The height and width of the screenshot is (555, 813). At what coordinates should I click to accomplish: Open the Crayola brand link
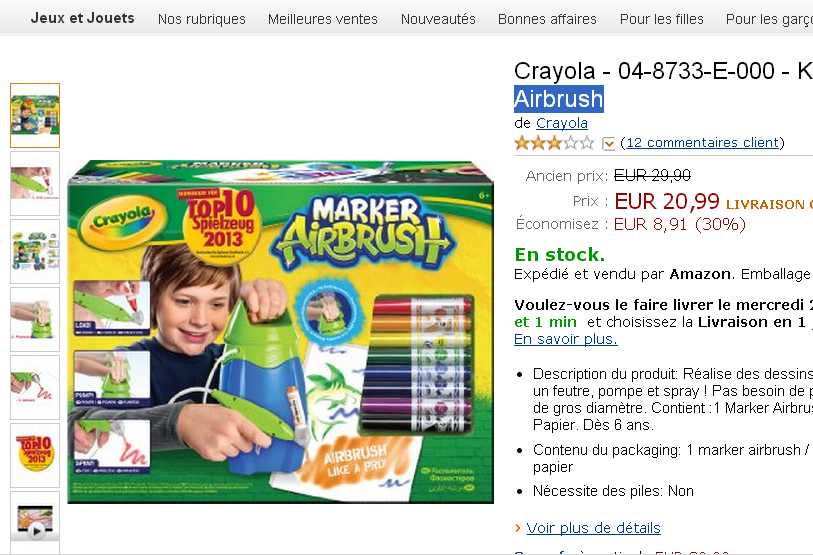coord(562,123)
